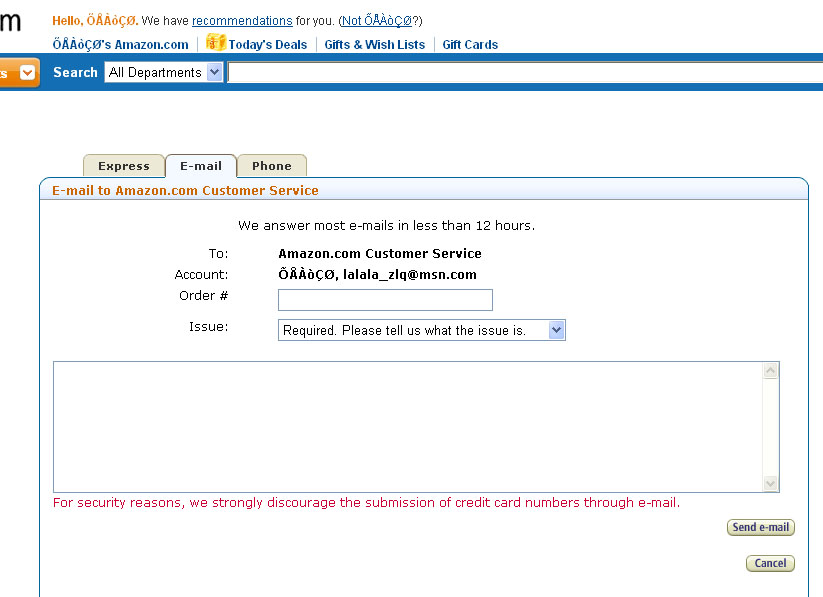The image size is (823, 597).
Task: Go to Gifts & Wish Lists
Action: coord(374,45)
